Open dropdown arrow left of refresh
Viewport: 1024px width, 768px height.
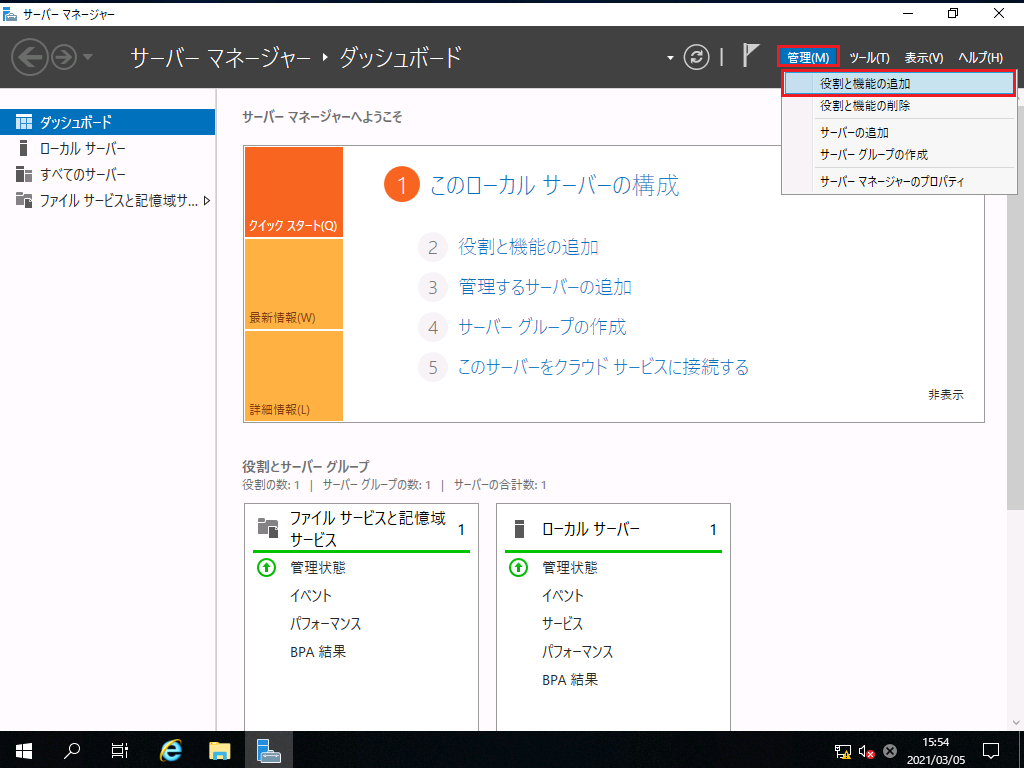pos(671,58)
